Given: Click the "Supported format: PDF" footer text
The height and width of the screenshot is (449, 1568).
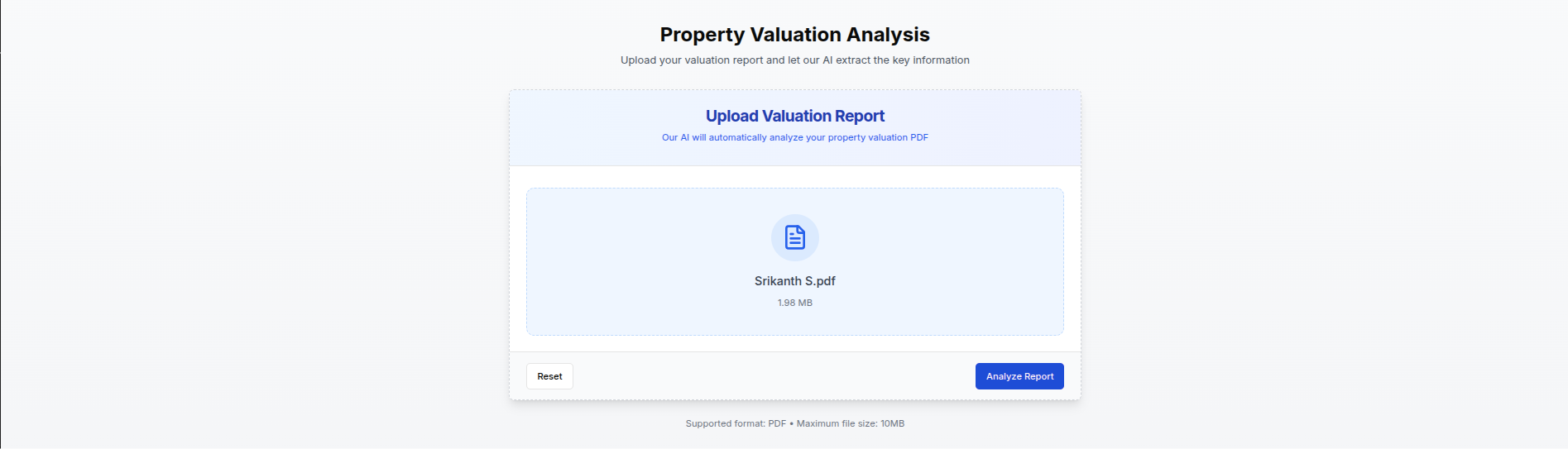Looking at the screenshot, I should pos(735,423).
